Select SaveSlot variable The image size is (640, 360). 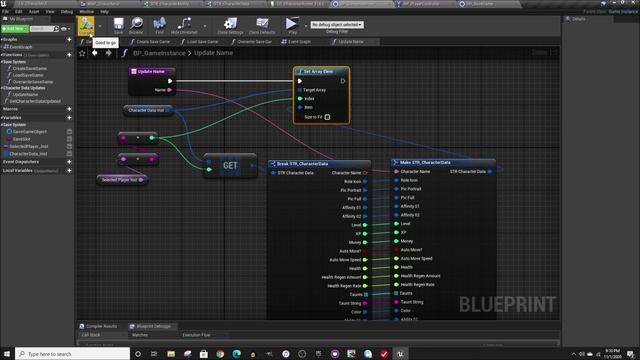(21, 139)
